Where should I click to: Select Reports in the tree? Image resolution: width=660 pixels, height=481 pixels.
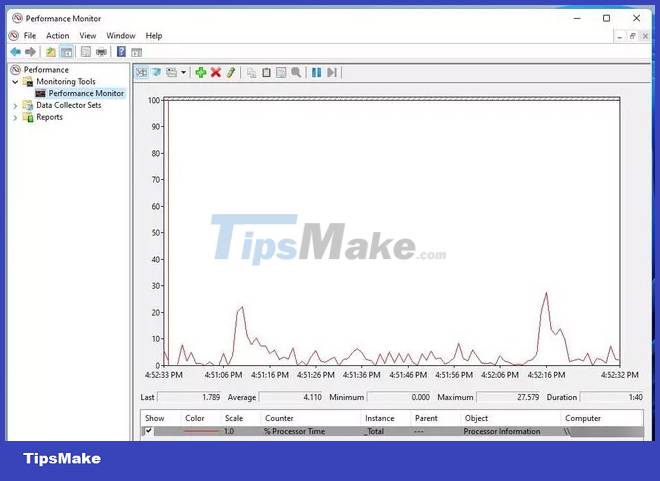click(x=49, y=117)
